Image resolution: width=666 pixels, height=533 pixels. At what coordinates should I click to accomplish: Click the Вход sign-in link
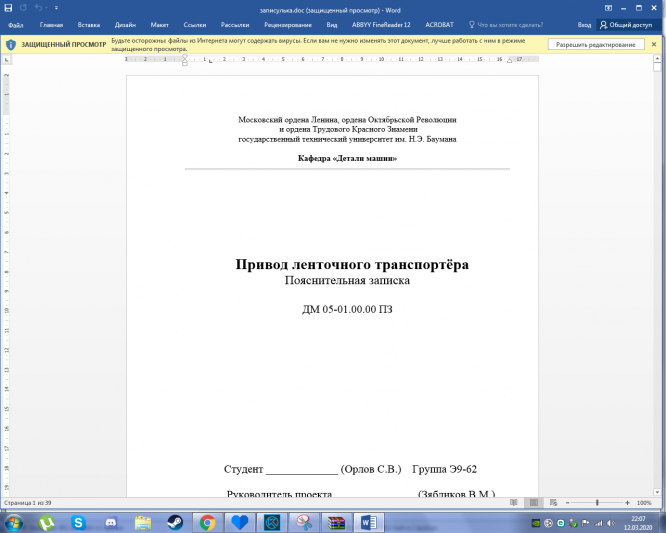(x=584, y=25)
